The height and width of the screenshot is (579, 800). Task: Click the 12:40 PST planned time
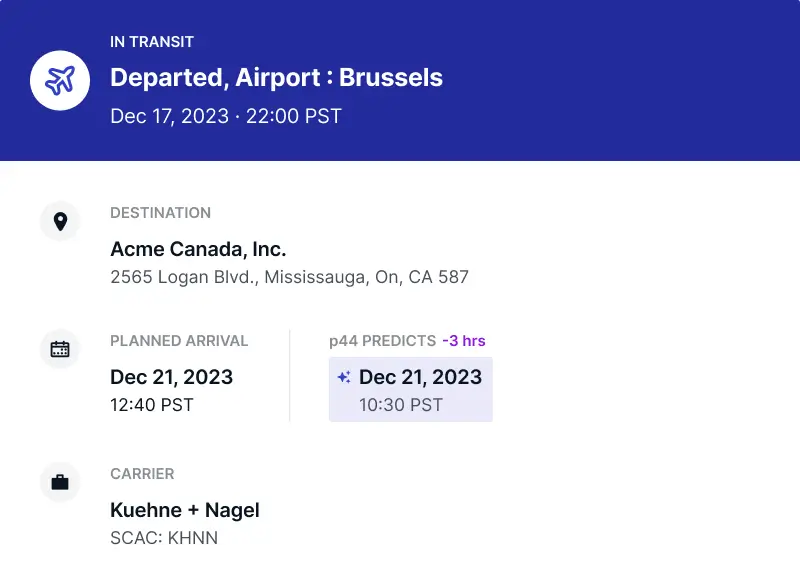tap(152, 405)
